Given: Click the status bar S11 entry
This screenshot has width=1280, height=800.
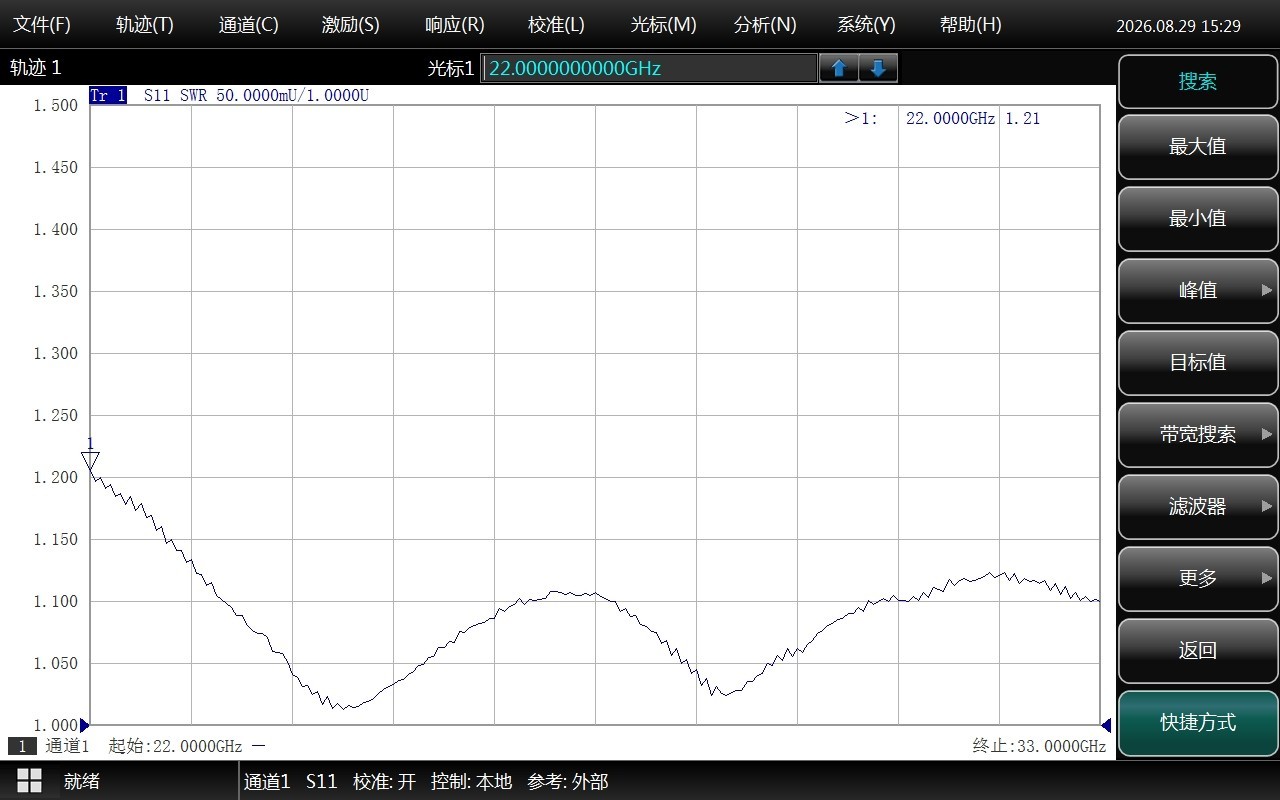Looking at the screenshot, I should 322,782.
